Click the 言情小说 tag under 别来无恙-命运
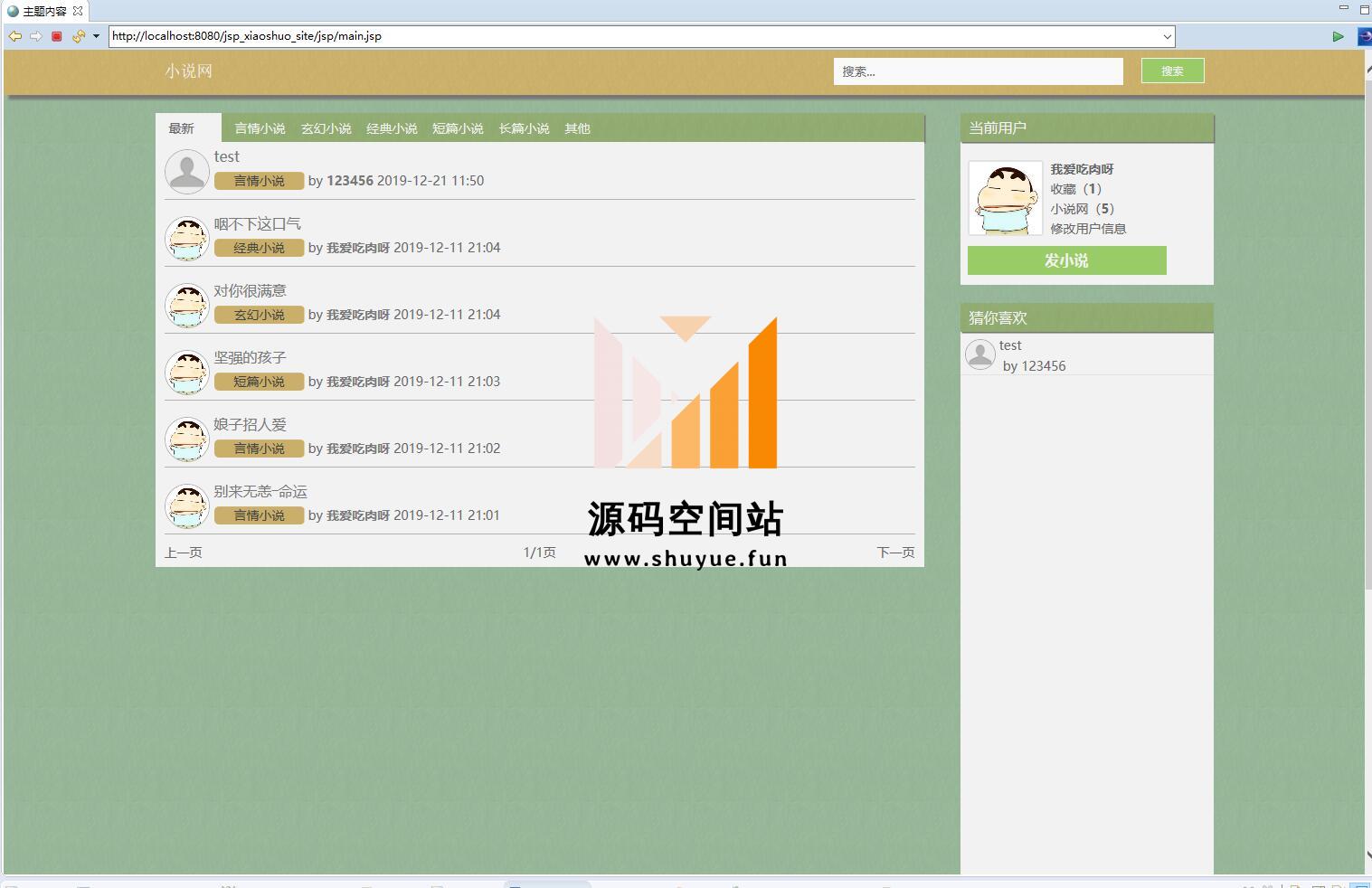This screenshot has width=1372, height=888. point(259,515)
